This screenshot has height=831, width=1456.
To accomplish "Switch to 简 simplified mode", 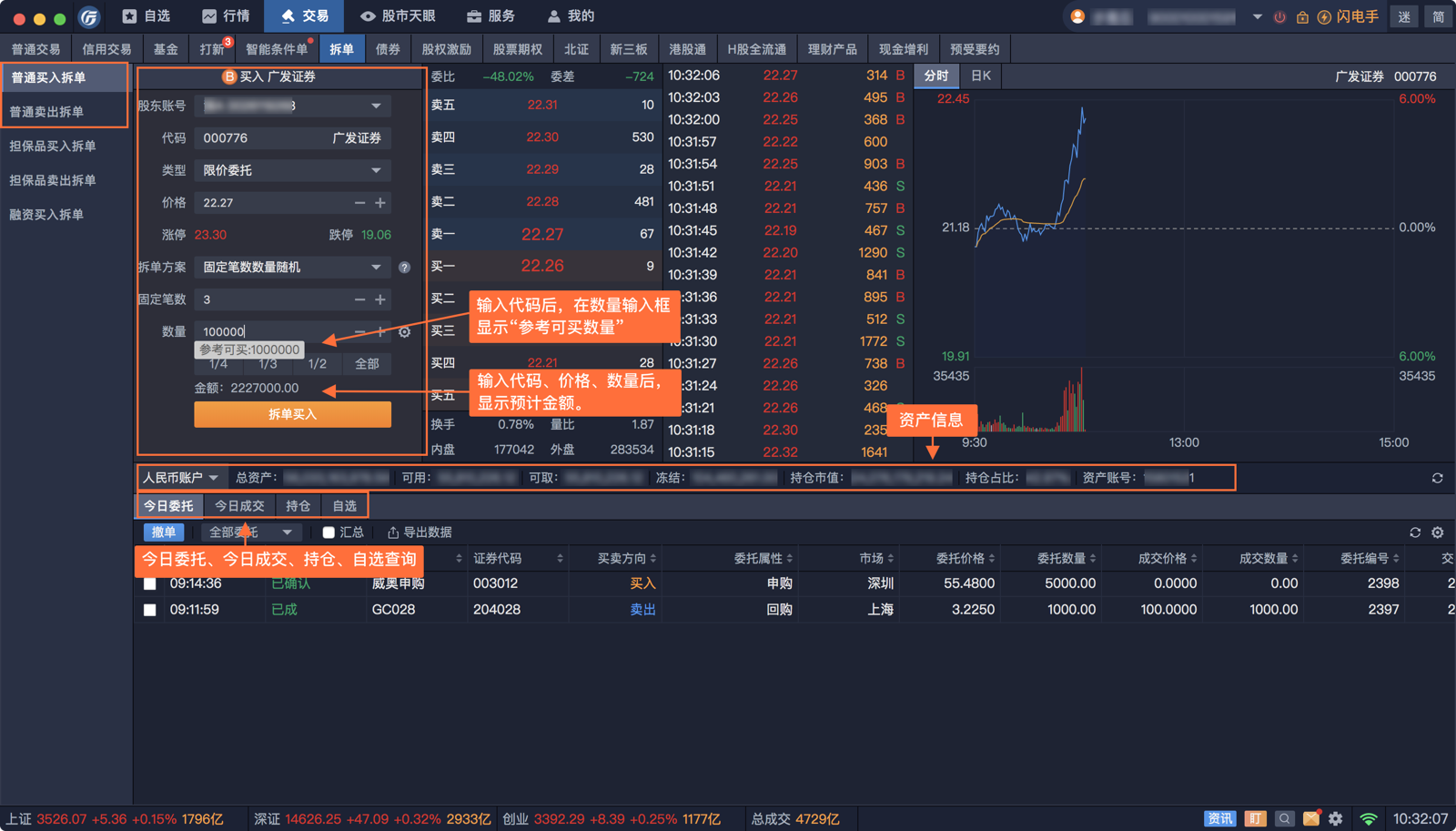I will pyautogui.click(x=1439, y=17).
